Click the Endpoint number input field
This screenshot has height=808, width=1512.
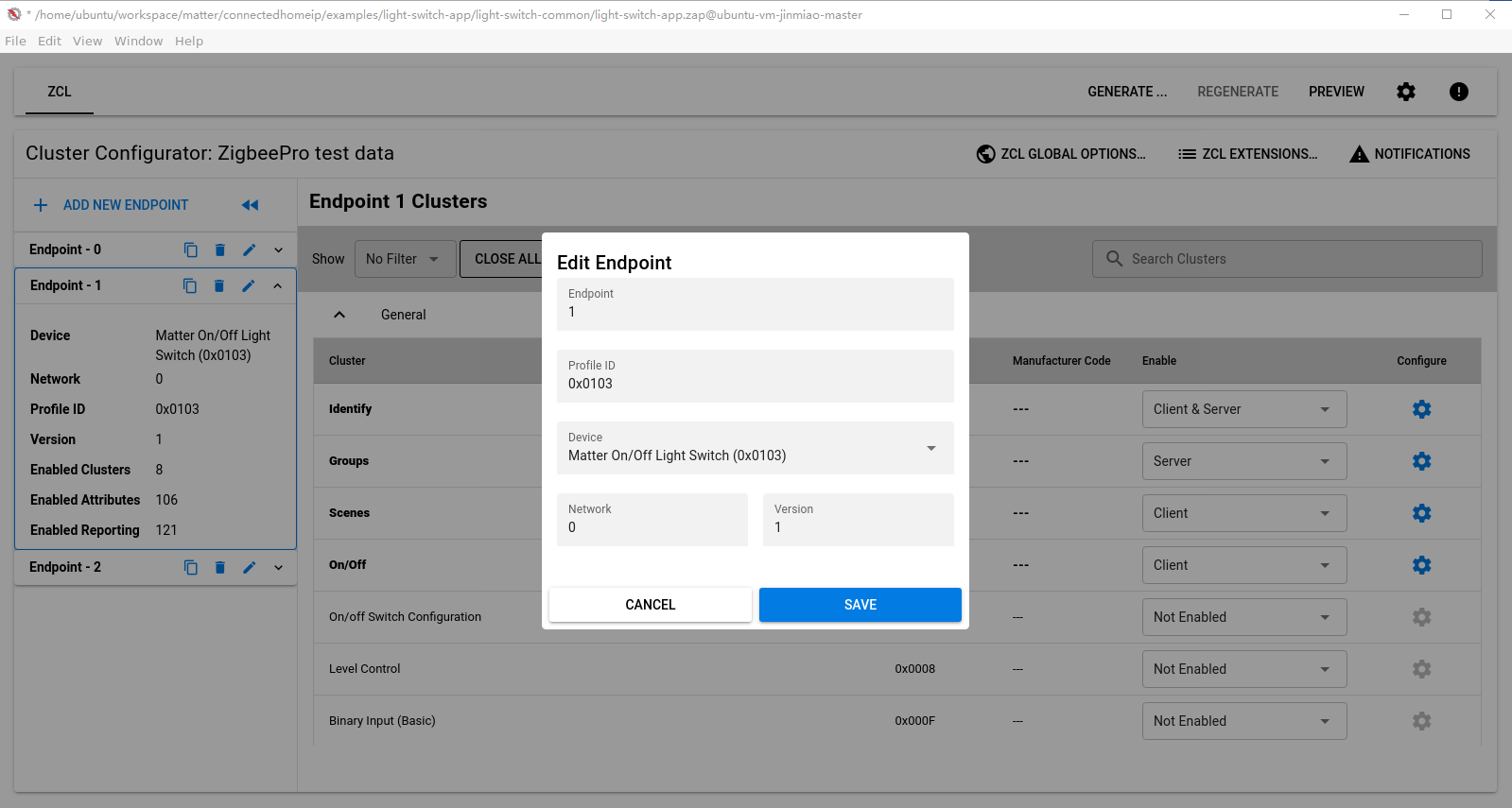pyautogui.click(x=756, y=304)
